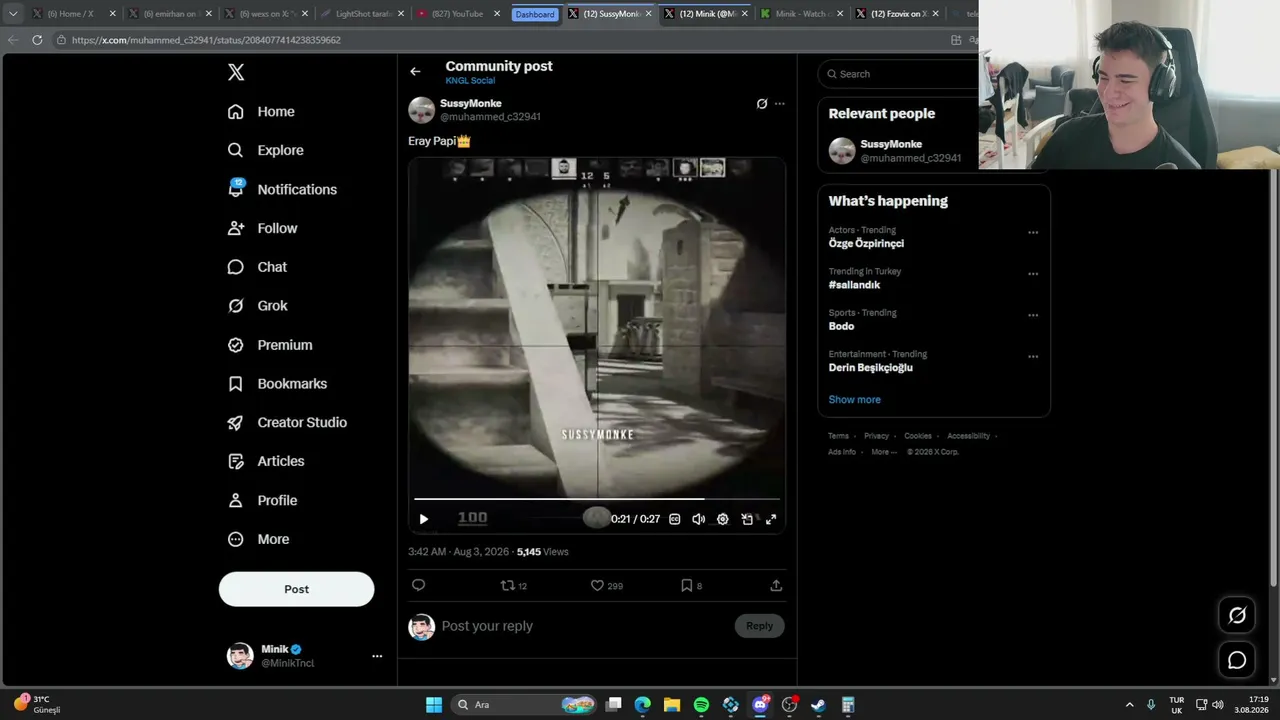Open Notifications in the sidebar
The height and width of the screenshot is (720, 1280).
[x=282, y=189]
